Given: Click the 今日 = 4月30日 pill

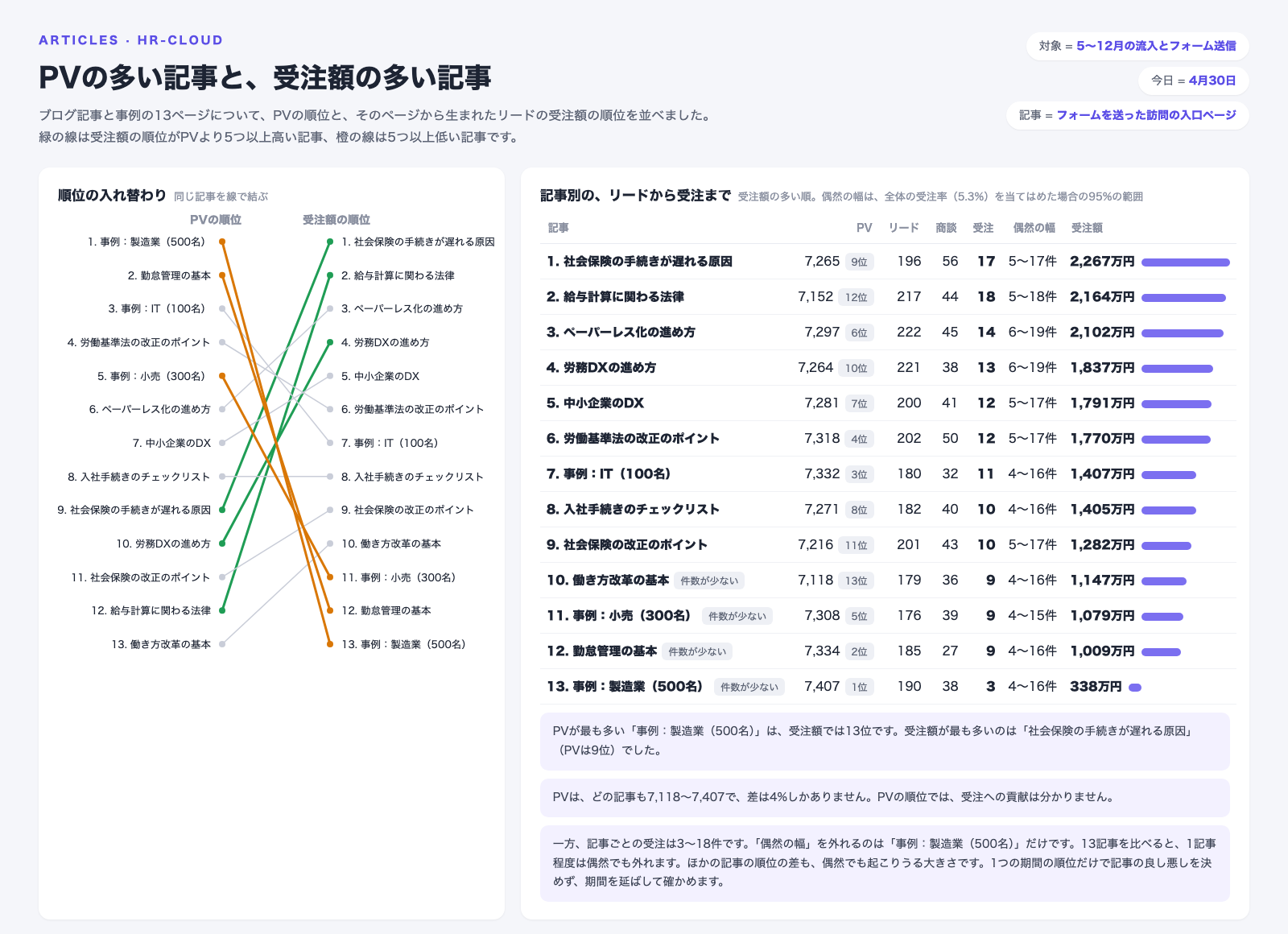Looking at the screenshot, I should coord(1193,81).
